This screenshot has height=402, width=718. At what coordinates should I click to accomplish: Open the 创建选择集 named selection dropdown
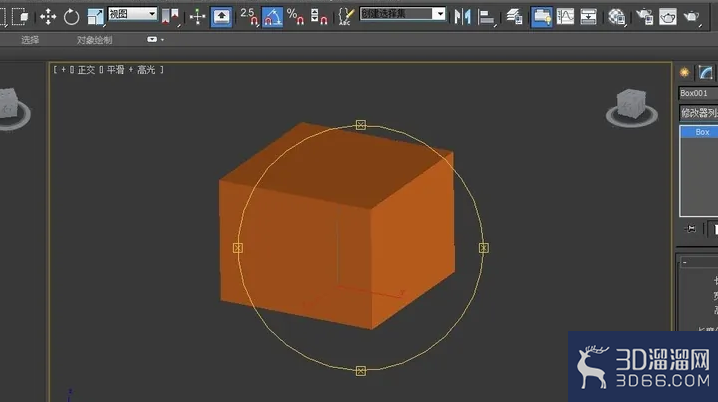(x=403, y=14)
